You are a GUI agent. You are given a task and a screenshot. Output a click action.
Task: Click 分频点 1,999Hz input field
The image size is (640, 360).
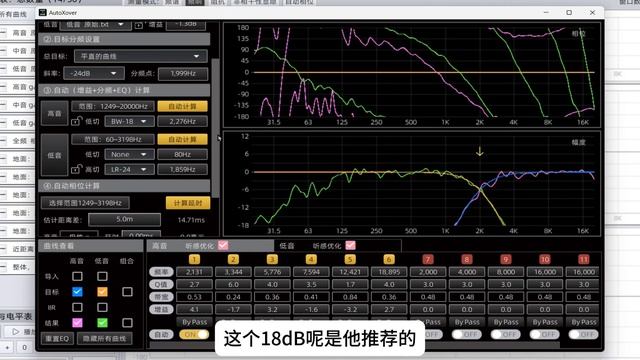[182, 73]
